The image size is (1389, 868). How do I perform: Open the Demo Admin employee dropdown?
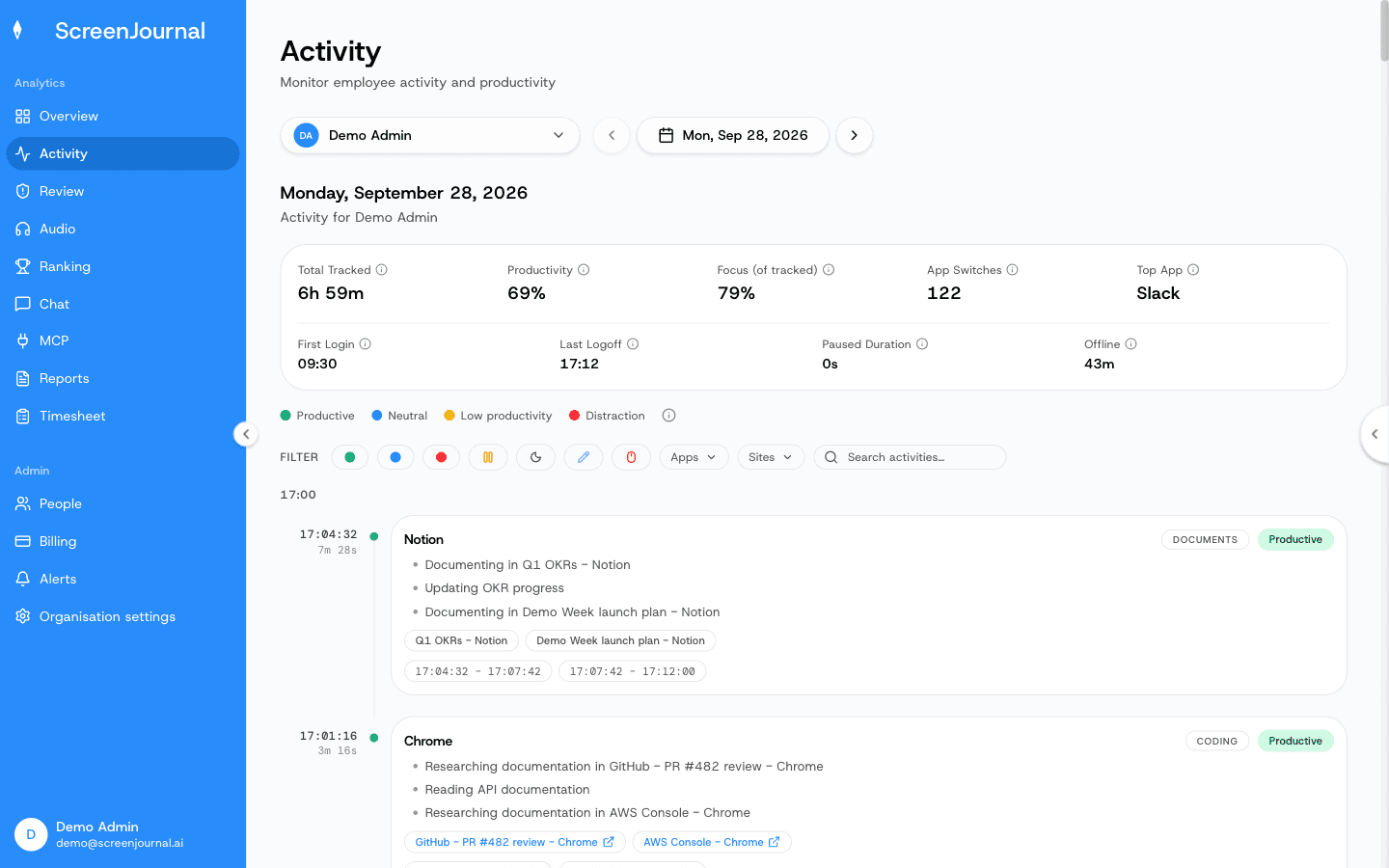[x=430, y=135]
